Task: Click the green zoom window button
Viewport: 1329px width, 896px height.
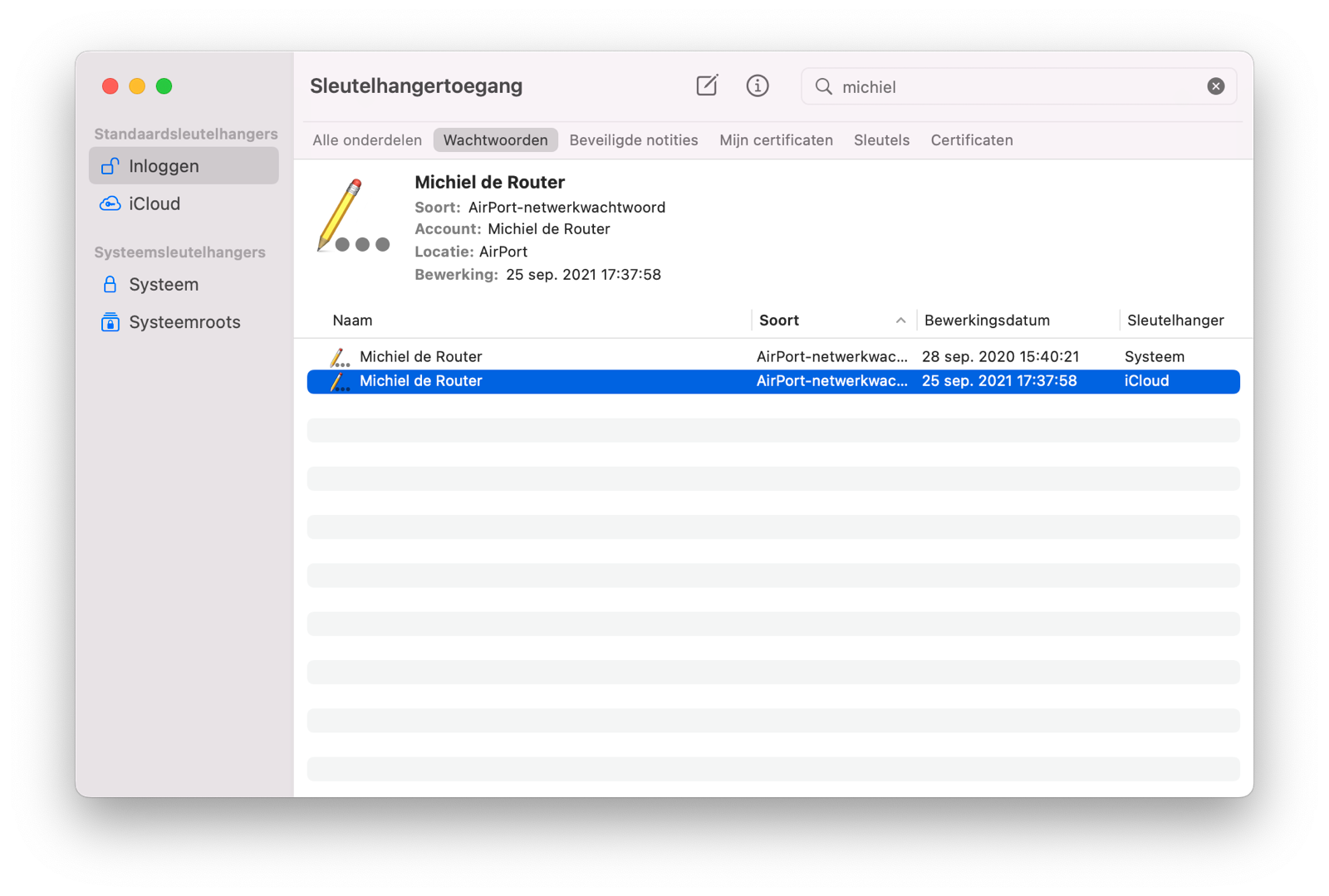Action: [164, 86]
